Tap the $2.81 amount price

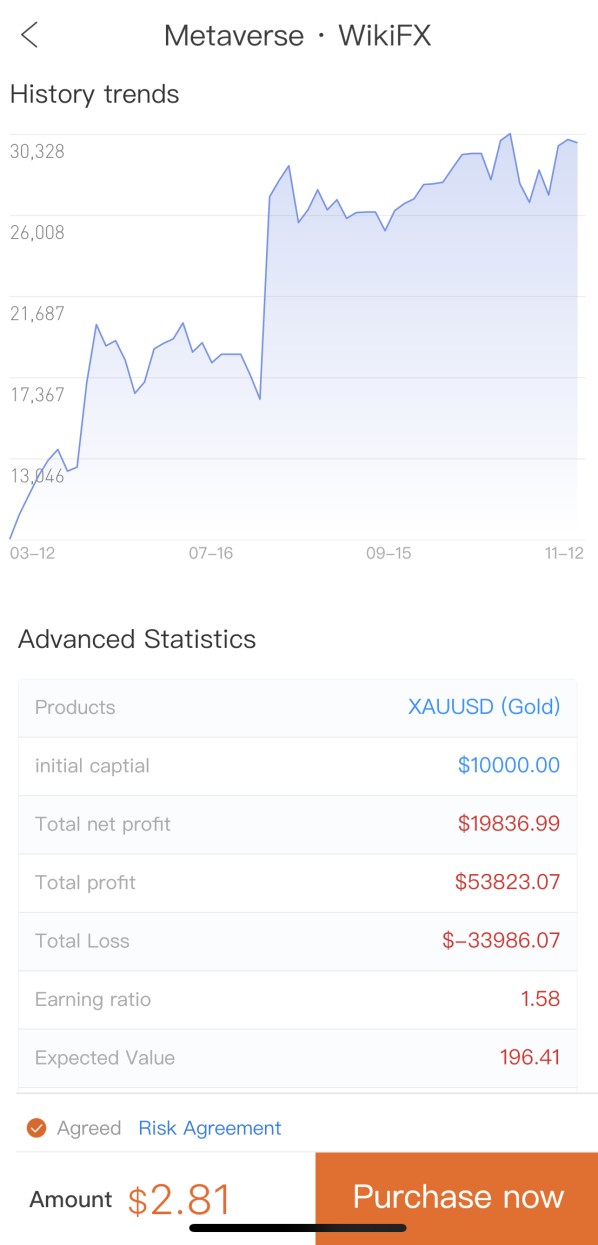click(x=180, y=1199)
